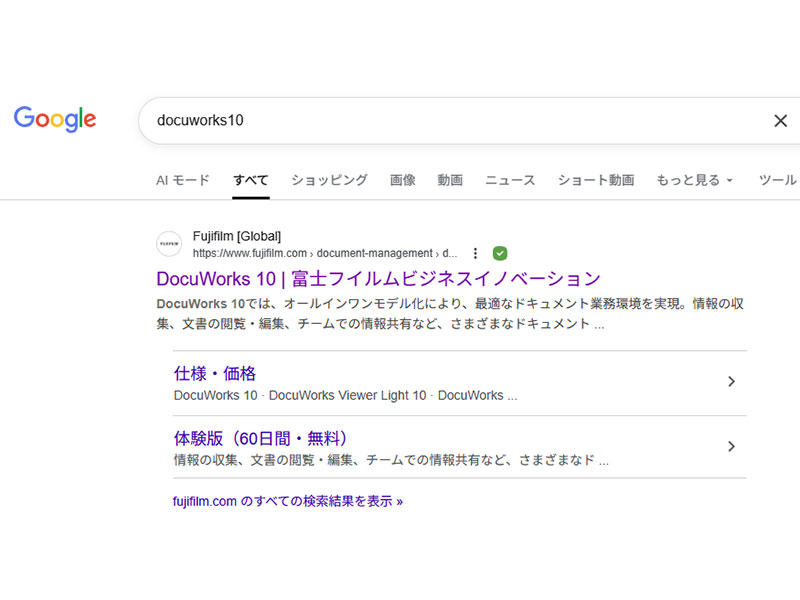Screen dimensions: 800x600
Task: Clear the search box with the X icon
Action: point(780,121)
